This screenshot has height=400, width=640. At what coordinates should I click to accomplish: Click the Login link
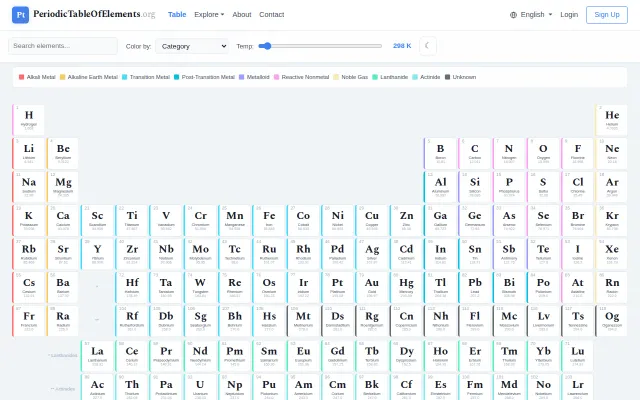(569, 15)
